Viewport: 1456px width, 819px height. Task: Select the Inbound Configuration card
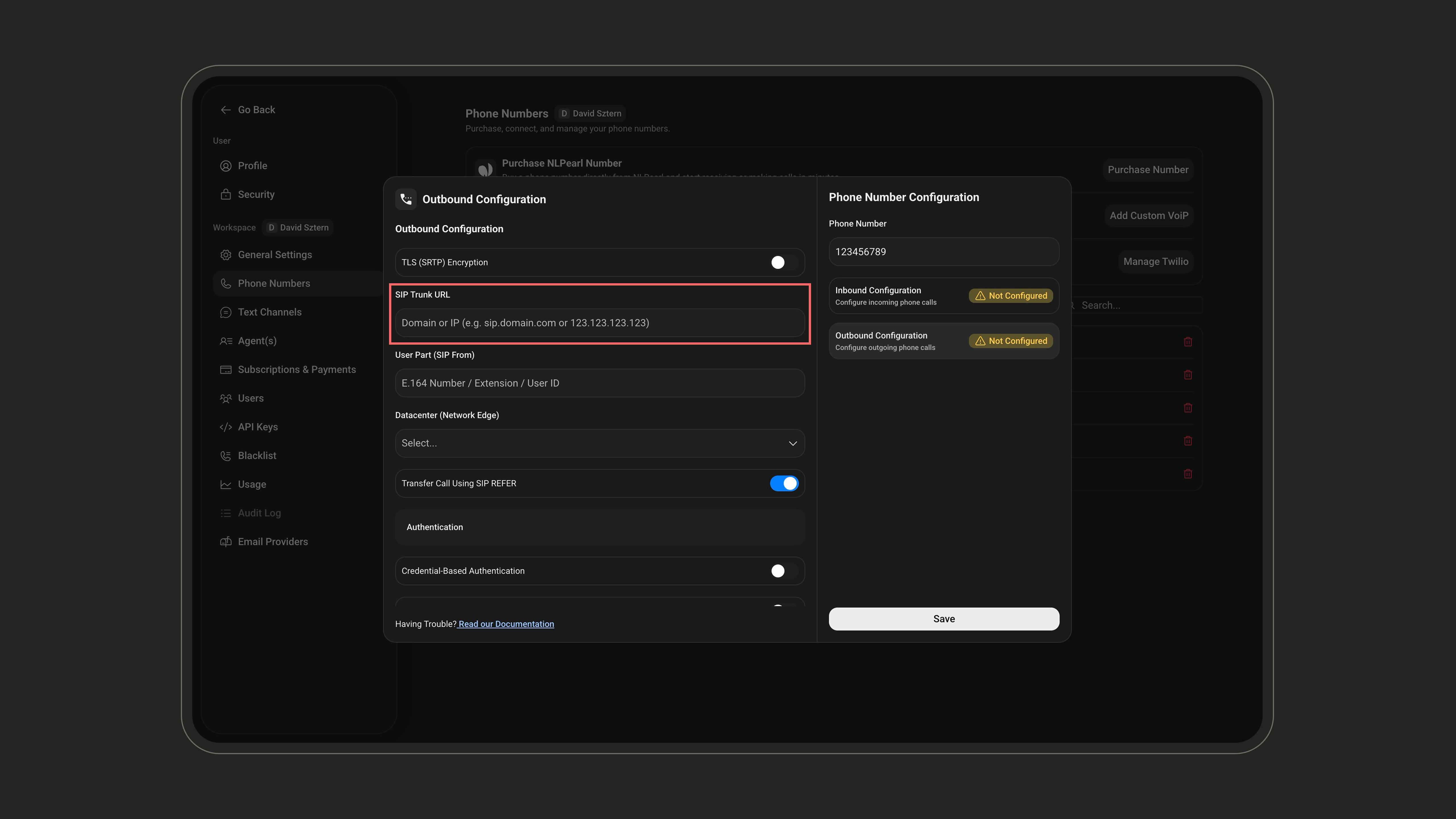(x=943, y=296)
